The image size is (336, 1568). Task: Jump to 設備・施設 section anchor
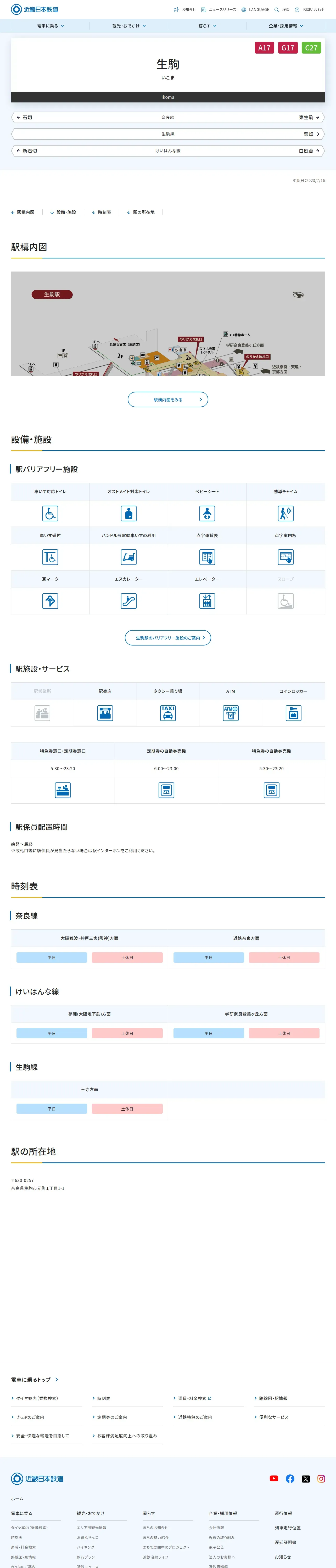pos(63,212)
